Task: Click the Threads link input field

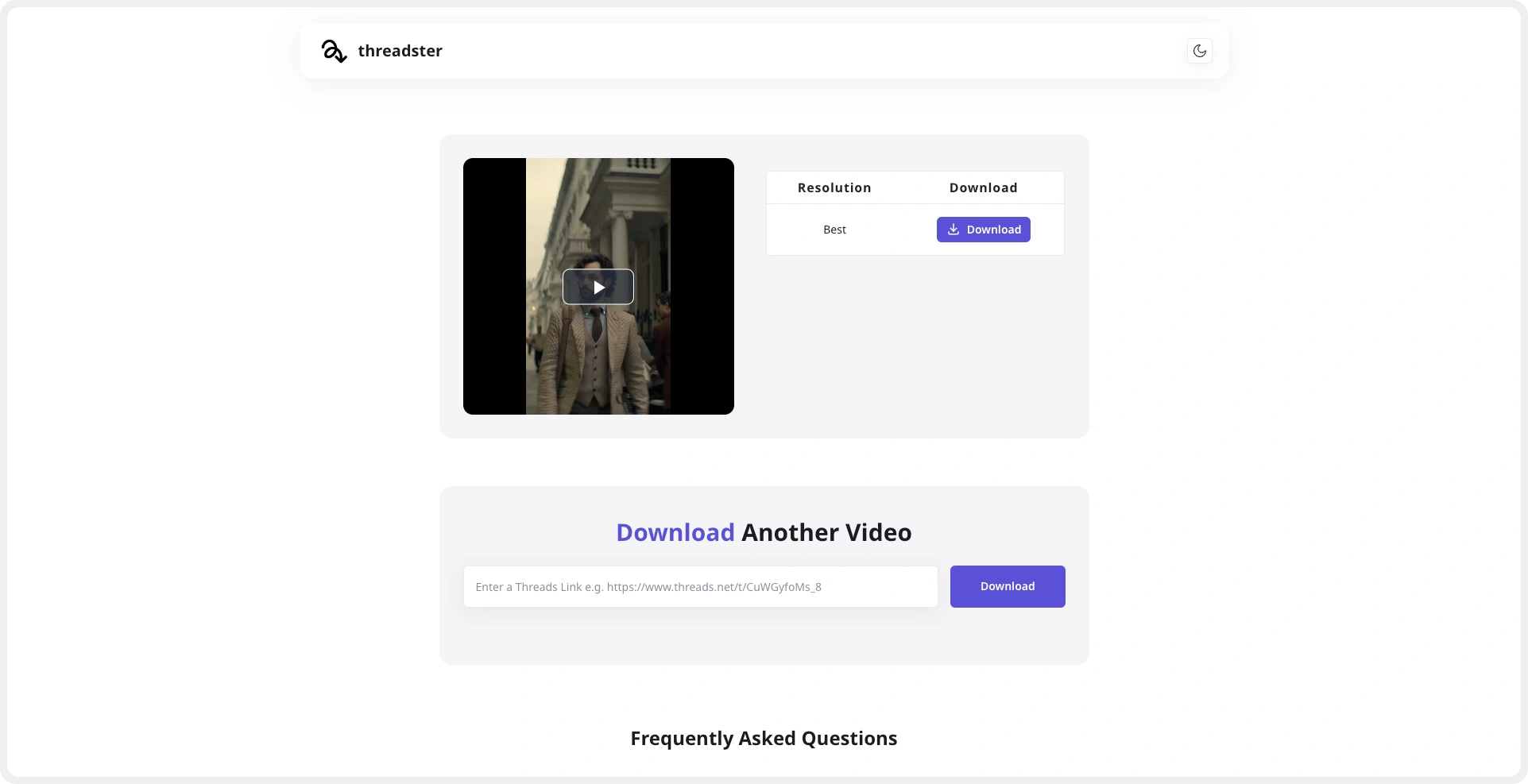Action: pyautogui.click(x=701, y=587)
